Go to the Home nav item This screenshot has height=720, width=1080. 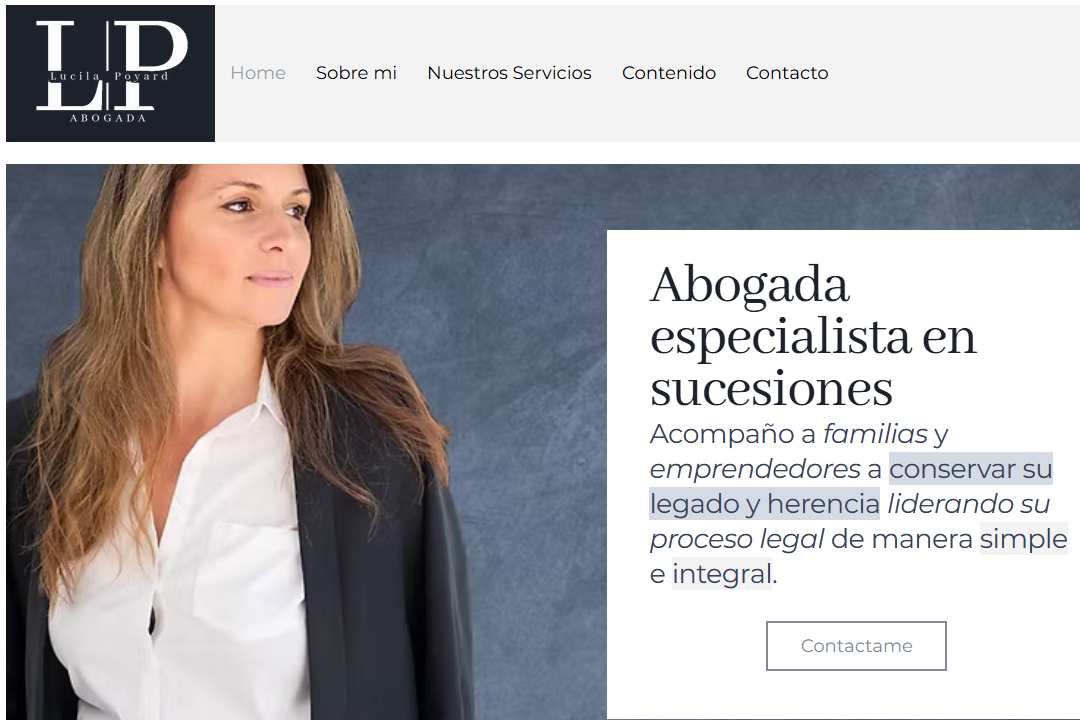tap(258, 73)
